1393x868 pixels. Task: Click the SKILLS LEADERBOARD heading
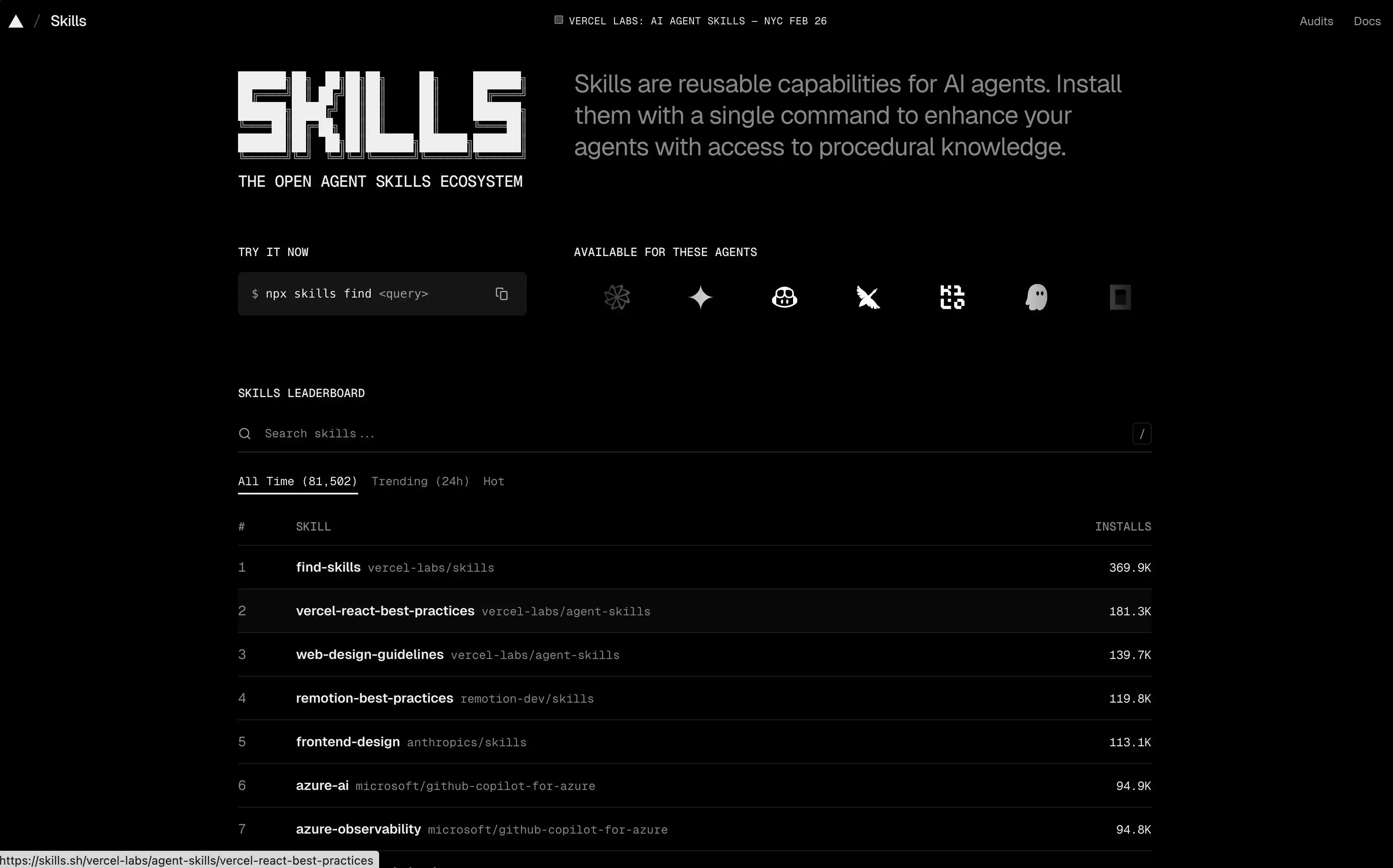[301, 393]
